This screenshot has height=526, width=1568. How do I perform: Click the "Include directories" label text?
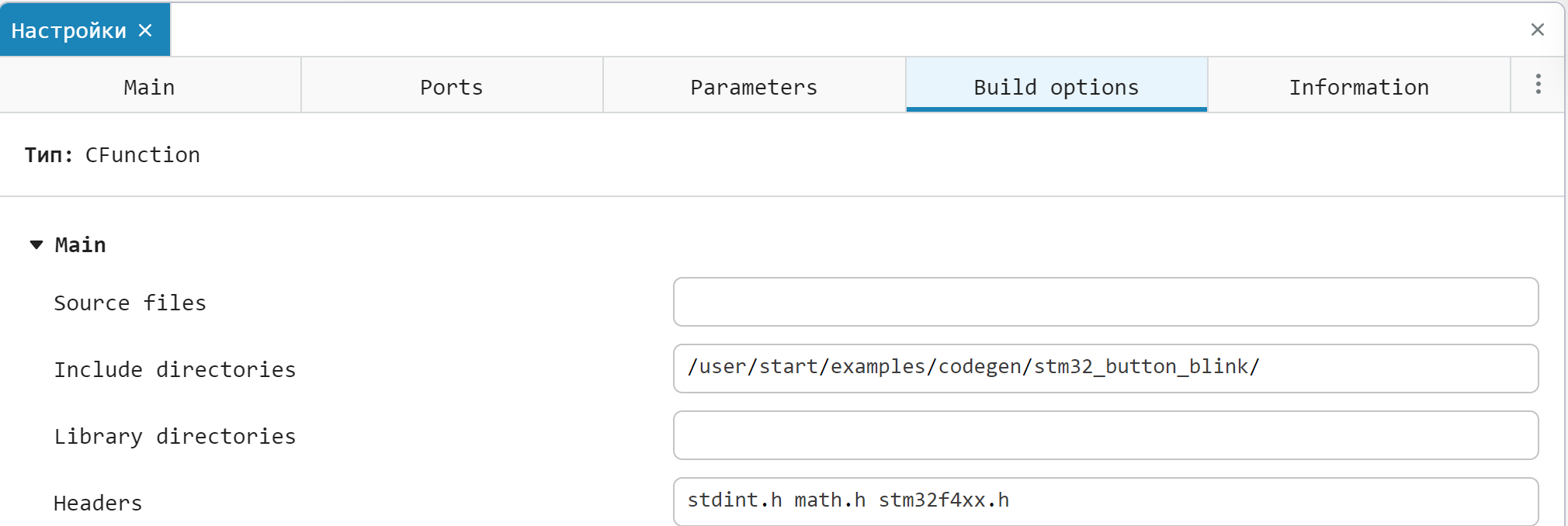click(x=175, y=369)
